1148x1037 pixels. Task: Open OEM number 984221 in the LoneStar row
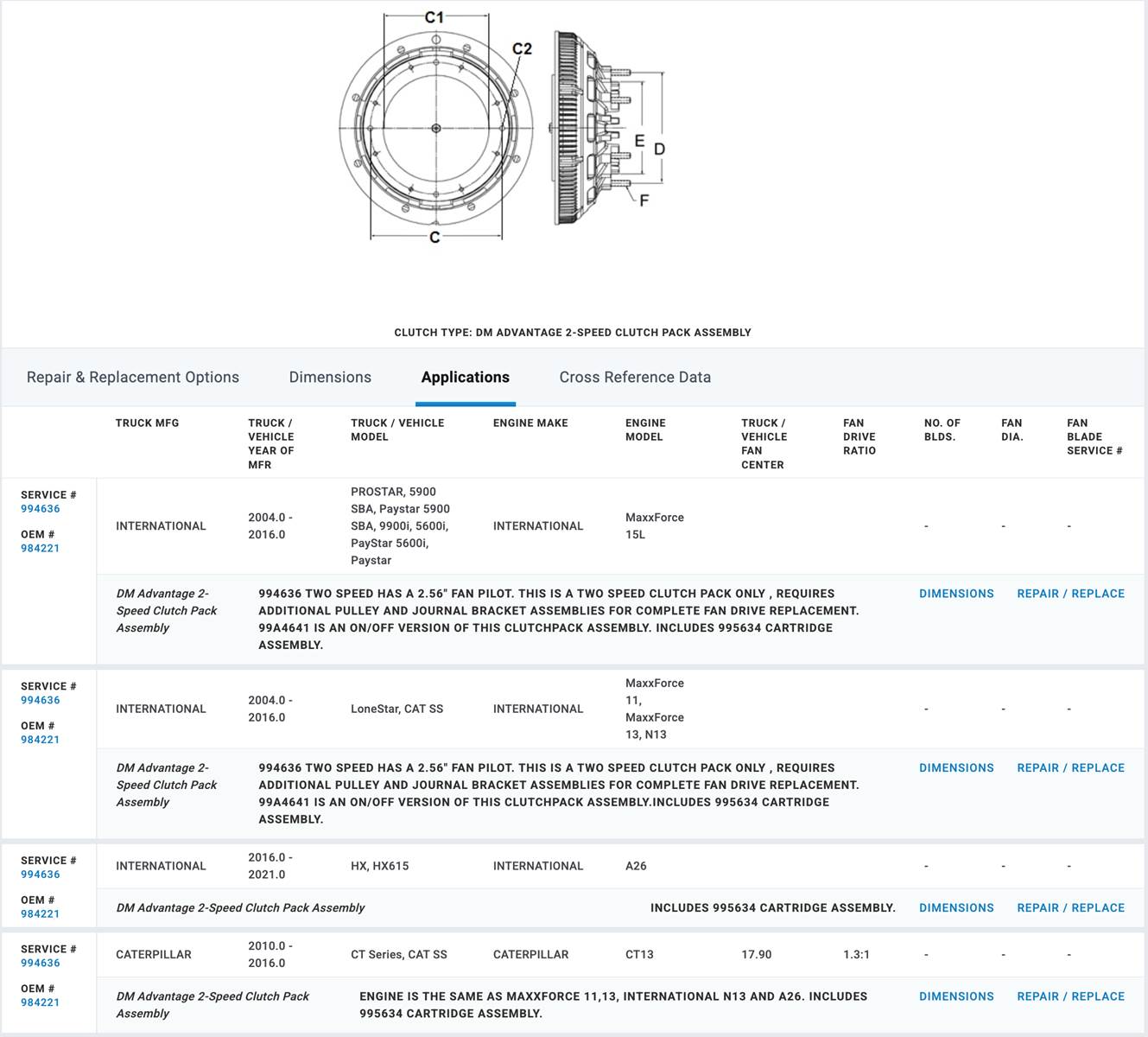click(41, 740)
